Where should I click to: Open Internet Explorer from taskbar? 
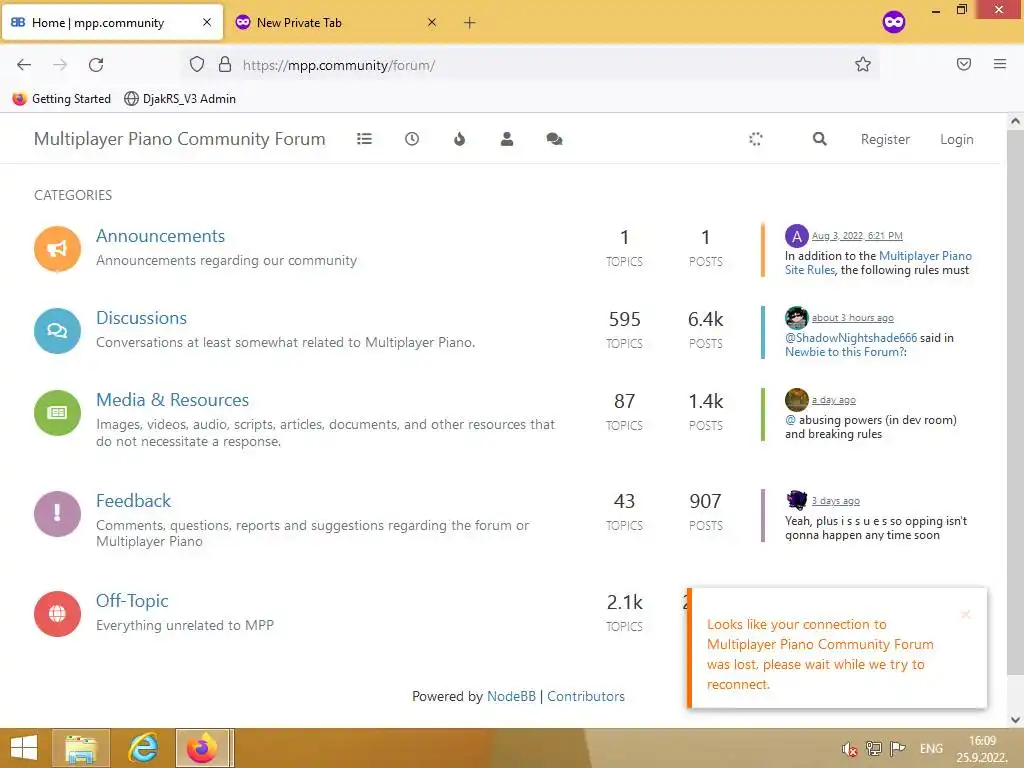tap(143, 748)
